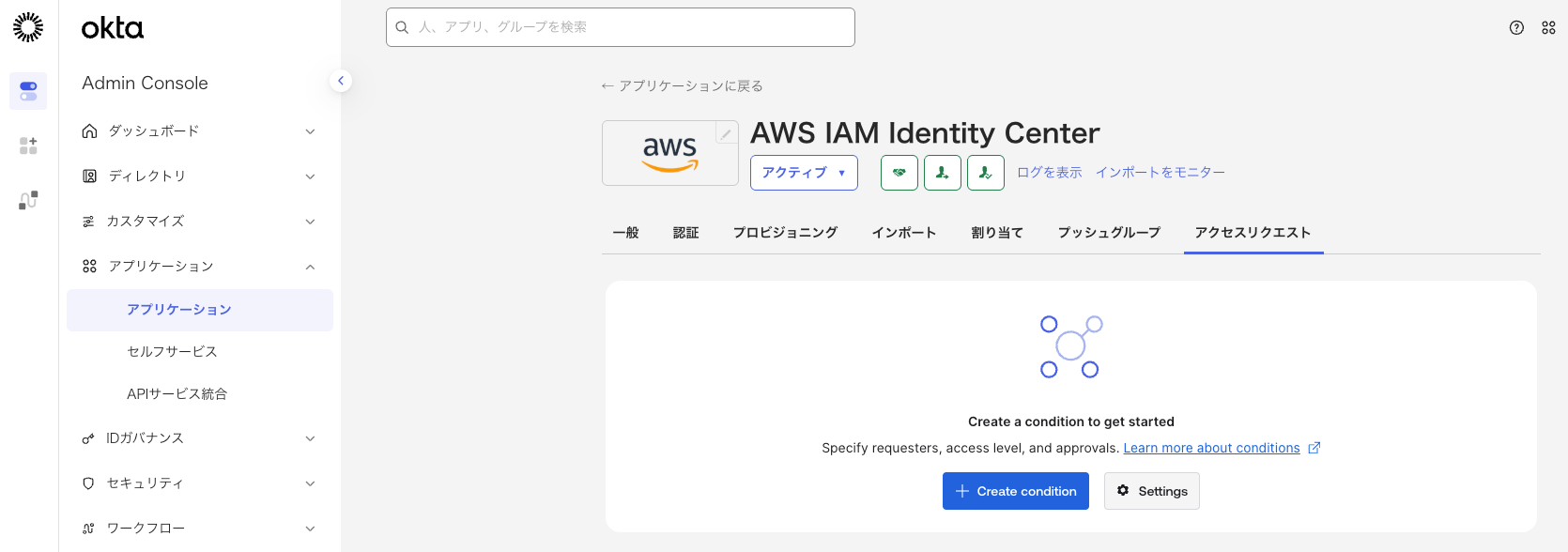The width and height of the screenshot is (1568, 552).
Task: Click the ID governance key icon
Action: point(88,438)
